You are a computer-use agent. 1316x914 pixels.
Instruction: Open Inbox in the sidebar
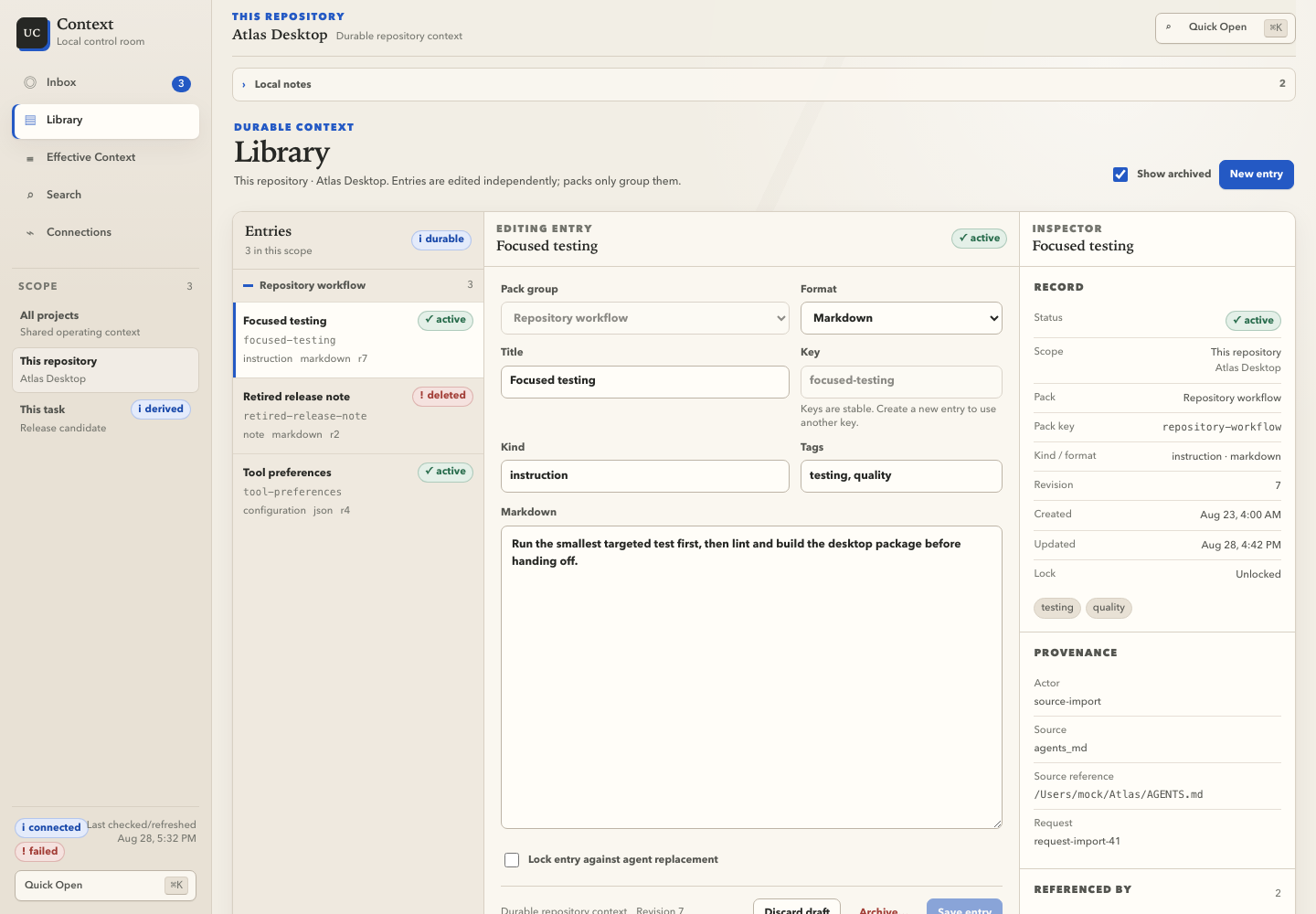[x=106, y=83]
